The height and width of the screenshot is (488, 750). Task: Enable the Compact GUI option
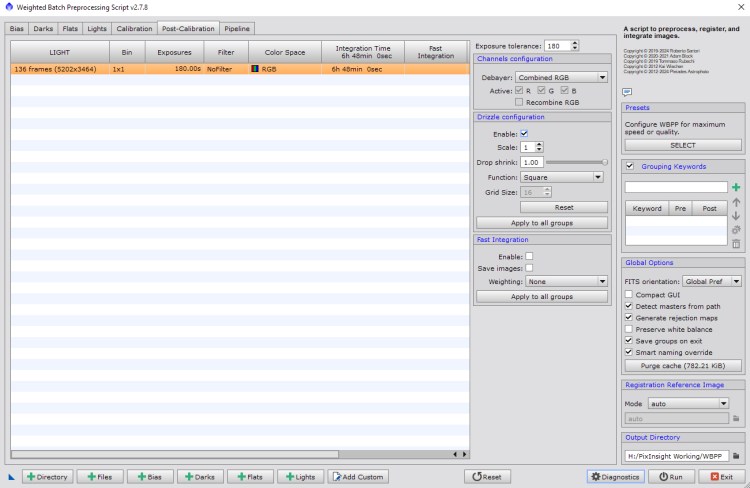click(x=629, y=295)
